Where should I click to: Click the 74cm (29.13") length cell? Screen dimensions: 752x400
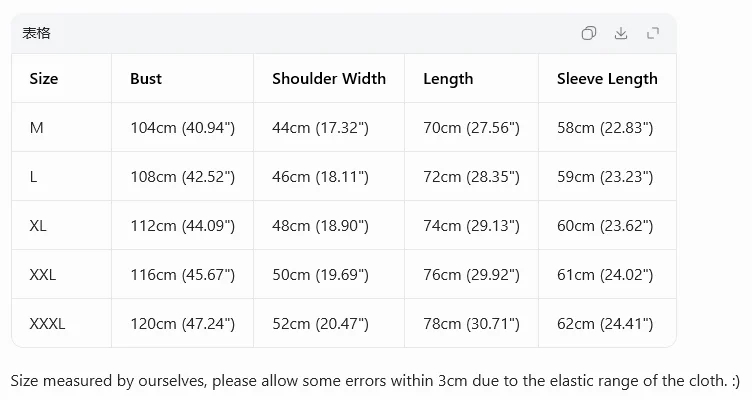471,226
